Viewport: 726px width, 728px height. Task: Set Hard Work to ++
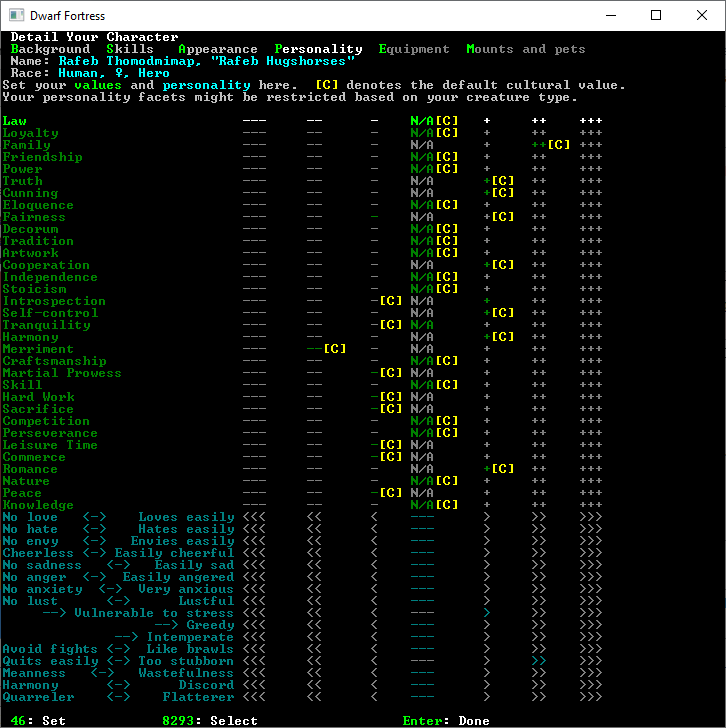pyautogui.click(x=539, y=397)
